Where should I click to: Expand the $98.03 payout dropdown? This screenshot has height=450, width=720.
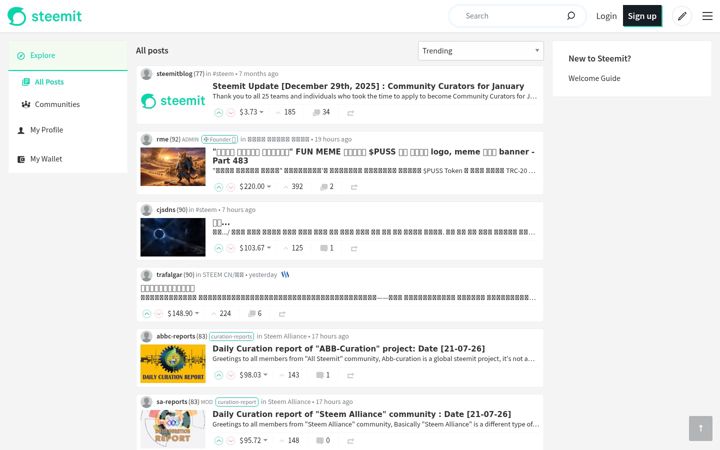(x=253, y=375)
